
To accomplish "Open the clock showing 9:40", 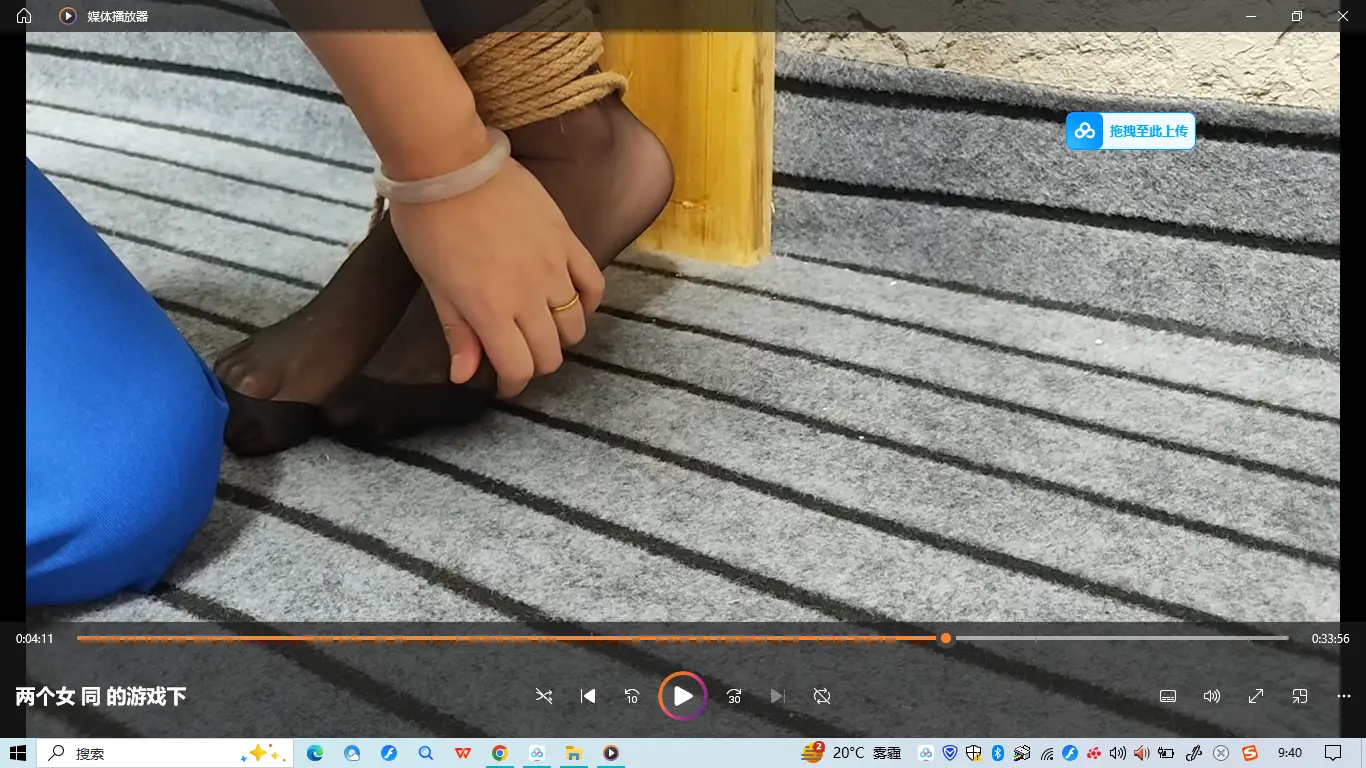I will (x=1290, y=753).
